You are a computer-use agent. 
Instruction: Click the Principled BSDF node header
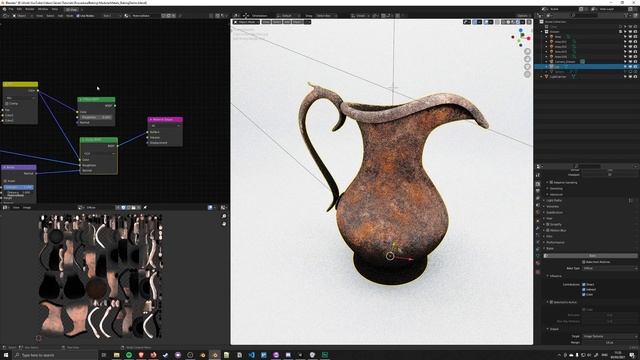tap(98, 140)
